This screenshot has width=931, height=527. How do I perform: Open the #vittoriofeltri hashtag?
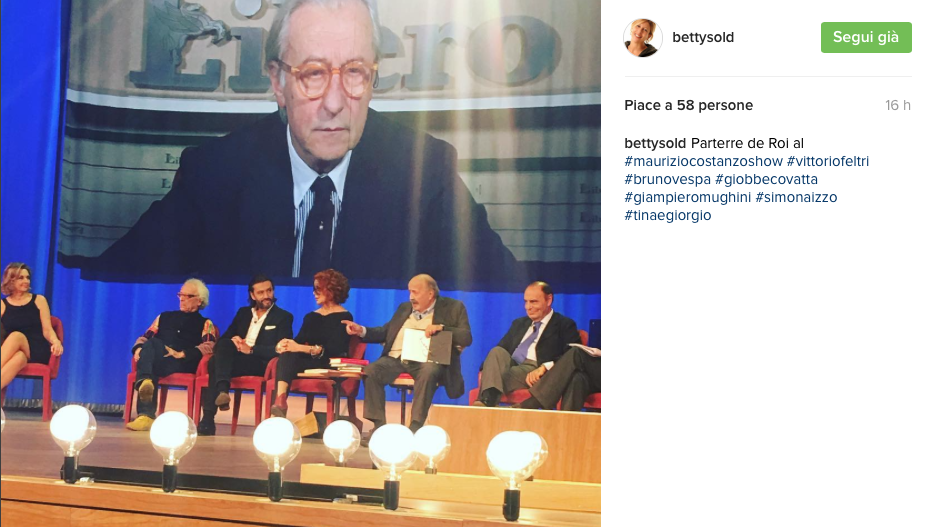click(828, 161)
